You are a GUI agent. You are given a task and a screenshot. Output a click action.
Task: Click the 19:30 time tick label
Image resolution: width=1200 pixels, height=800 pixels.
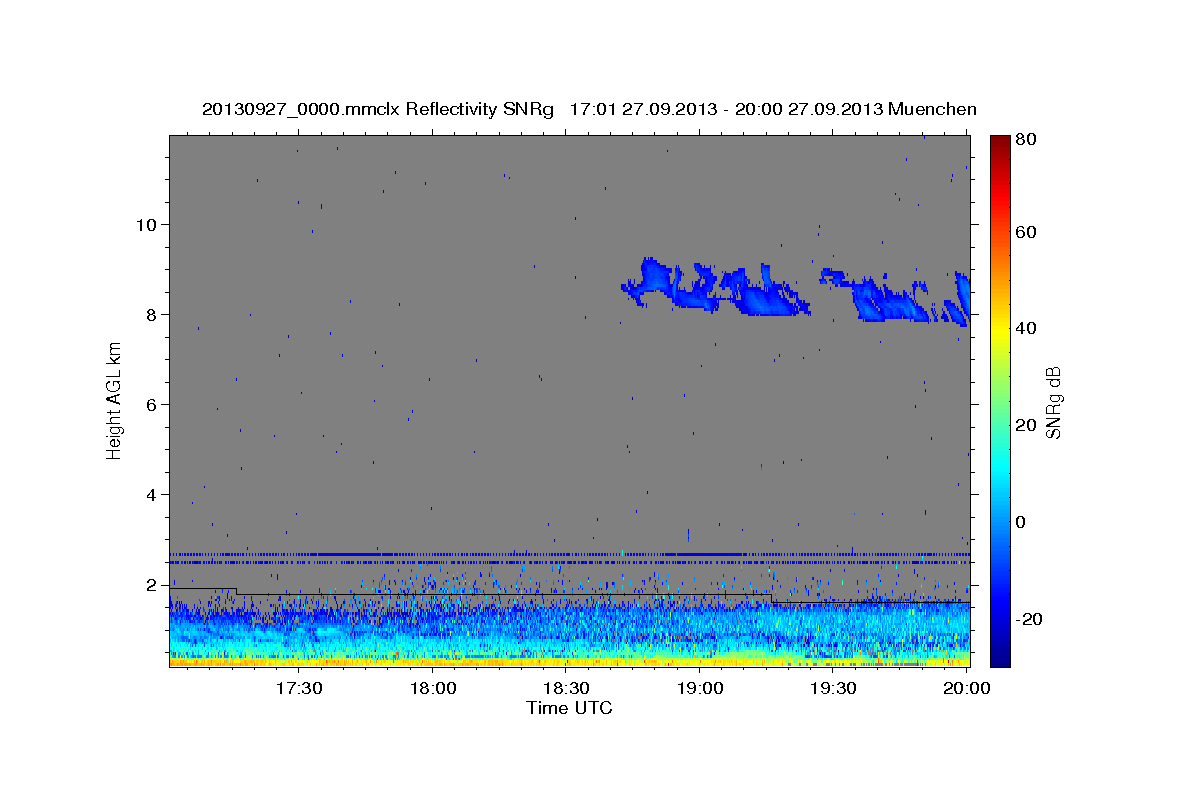coord(833,689)
